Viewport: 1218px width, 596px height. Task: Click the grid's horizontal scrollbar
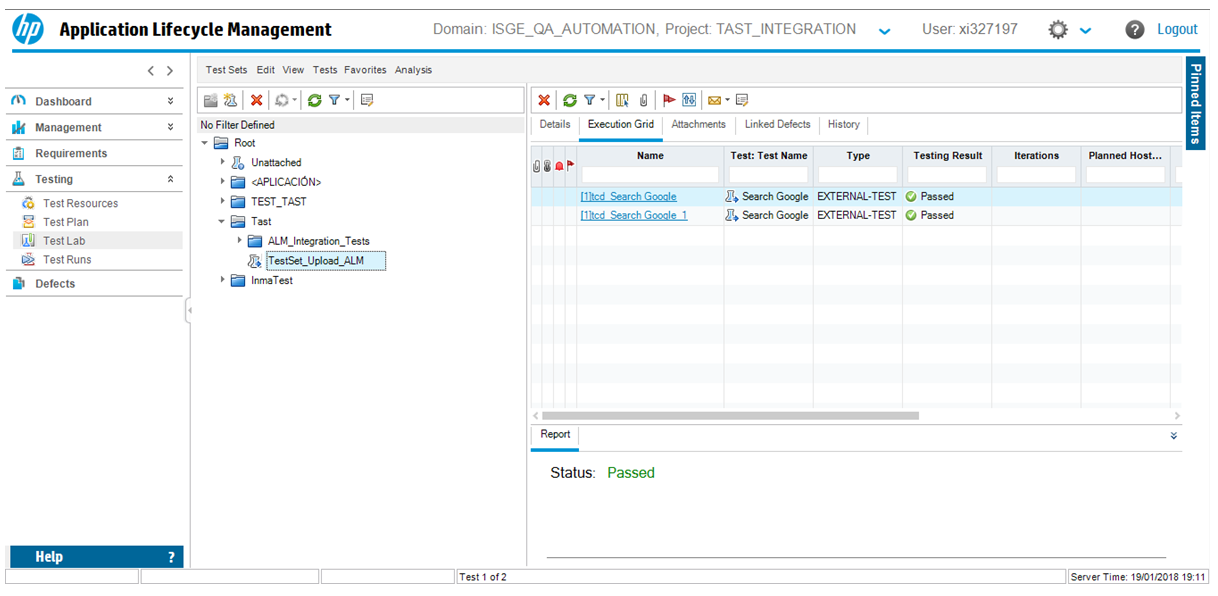pyautogui.click(x=730, y=415)
